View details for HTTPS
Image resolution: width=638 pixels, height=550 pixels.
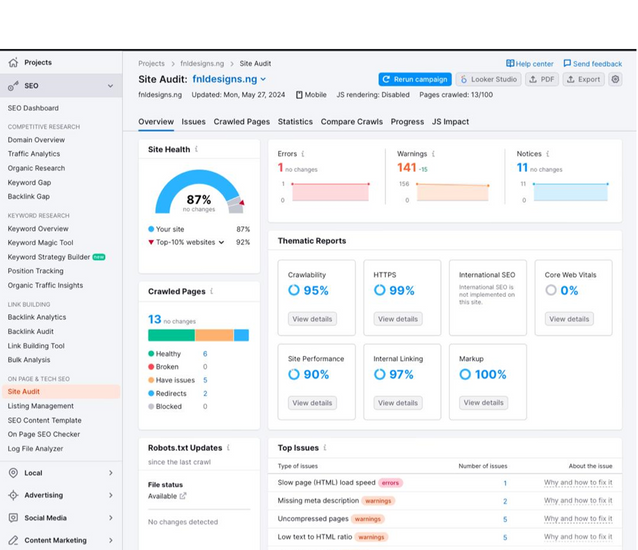click(398, 319)
